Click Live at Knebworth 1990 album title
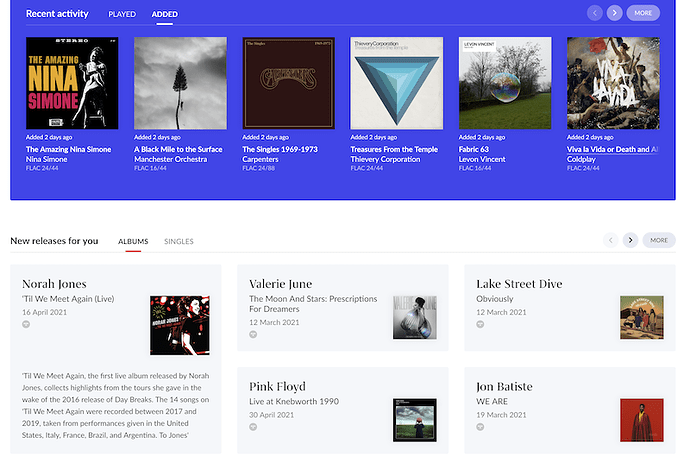The height and width of the screenshot is (462, 690). point(294,401)
